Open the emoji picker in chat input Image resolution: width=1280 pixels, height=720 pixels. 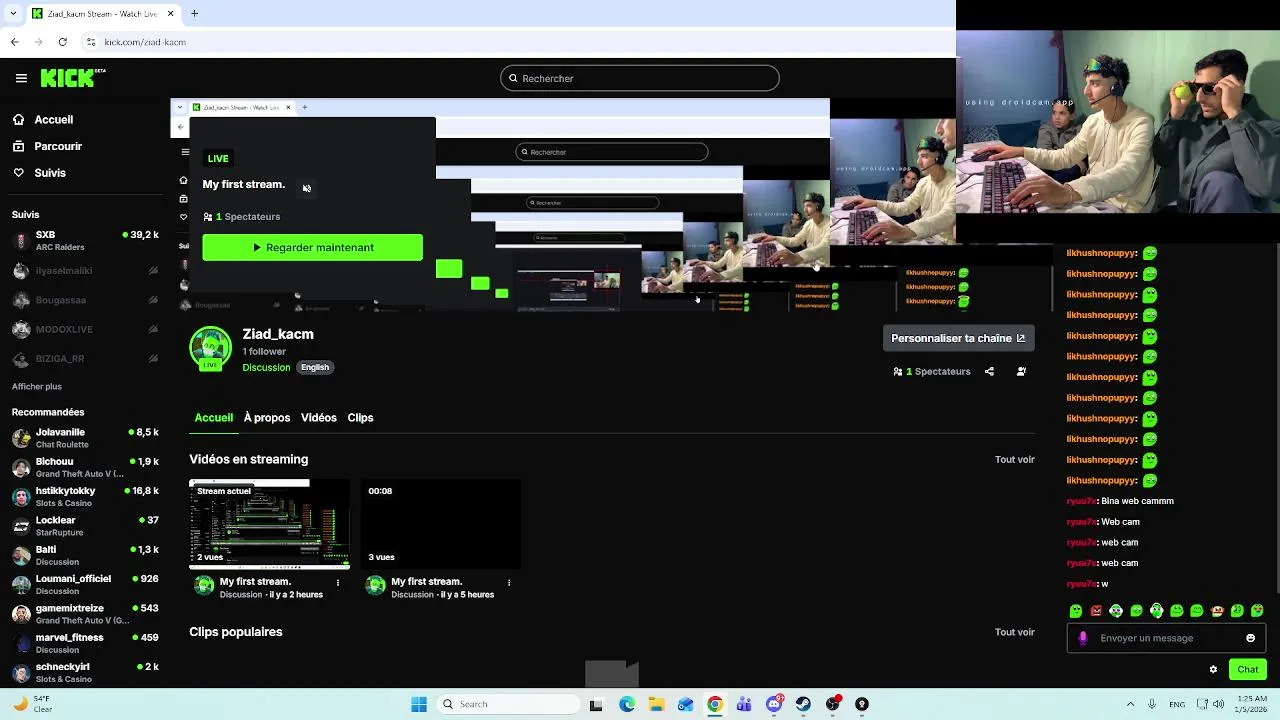click(1250, 638)
